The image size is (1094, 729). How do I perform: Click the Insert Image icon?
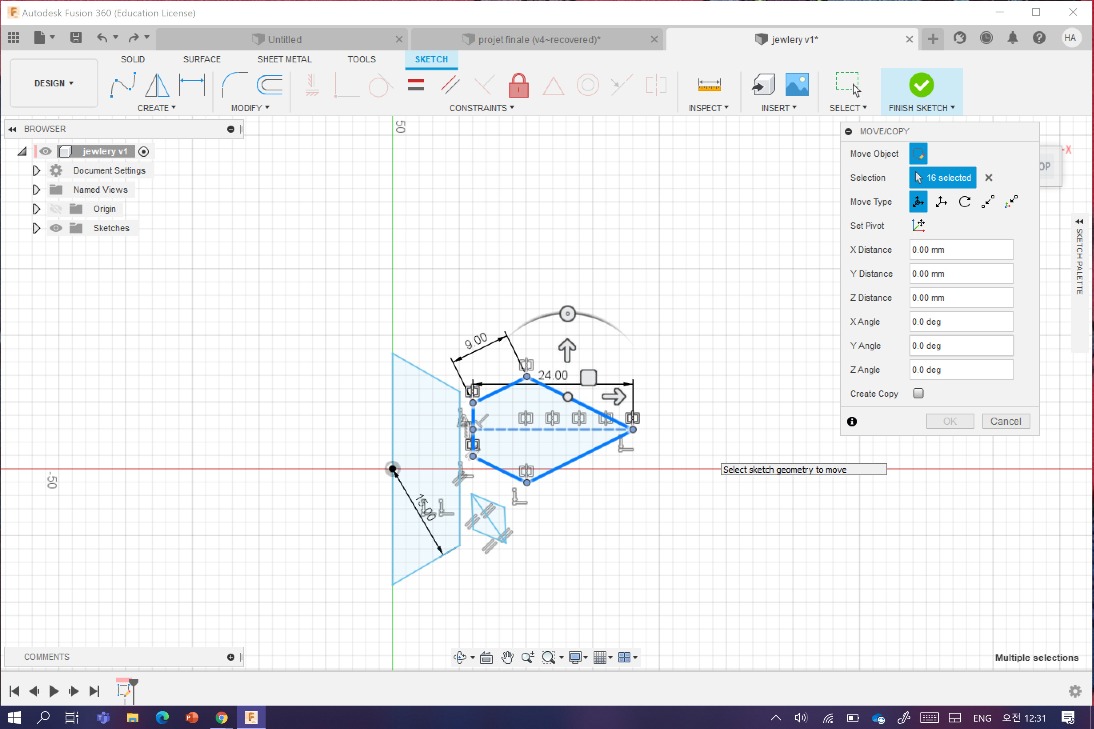[797, 85]
